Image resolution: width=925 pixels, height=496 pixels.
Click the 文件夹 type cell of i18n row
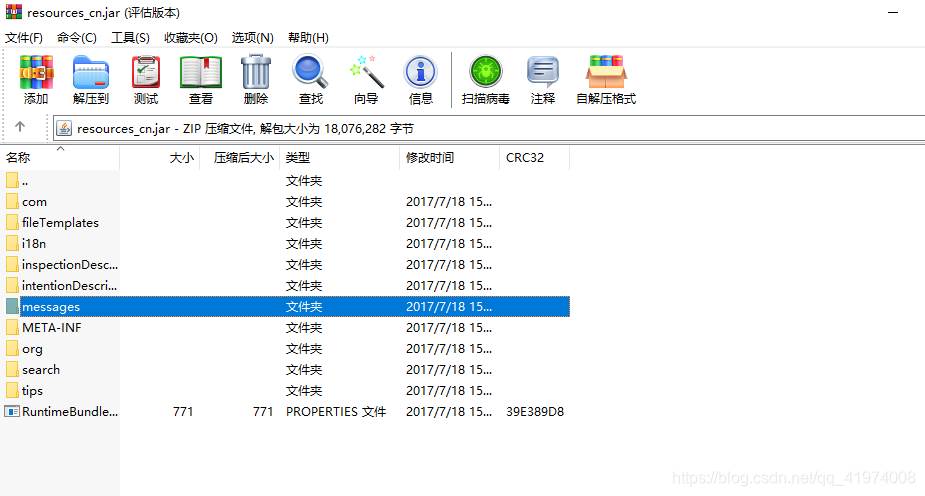click(x=304, y=244)
